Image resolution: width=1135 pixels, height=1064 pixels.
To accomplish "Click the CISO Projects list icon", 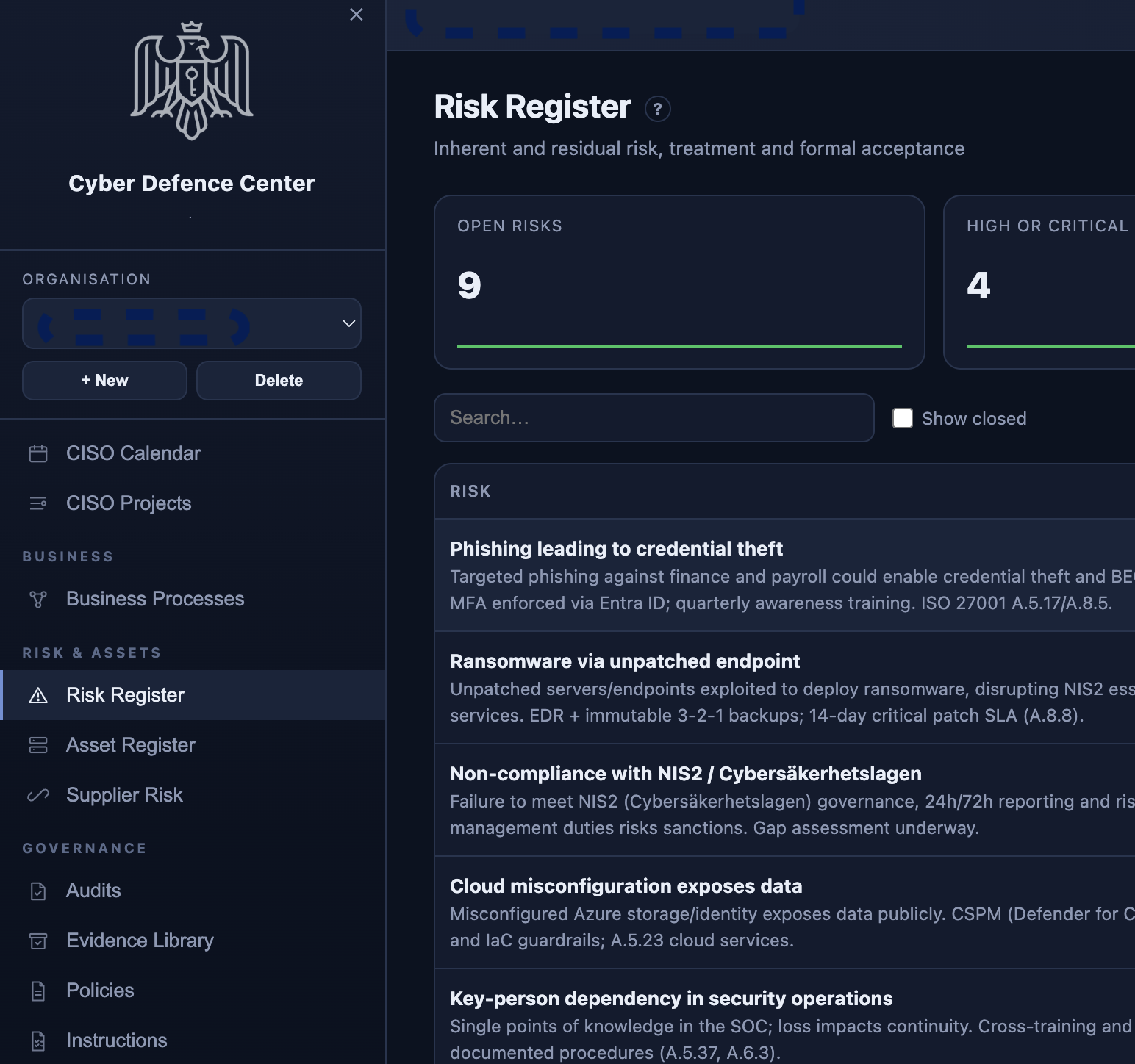I will [38, 503].
